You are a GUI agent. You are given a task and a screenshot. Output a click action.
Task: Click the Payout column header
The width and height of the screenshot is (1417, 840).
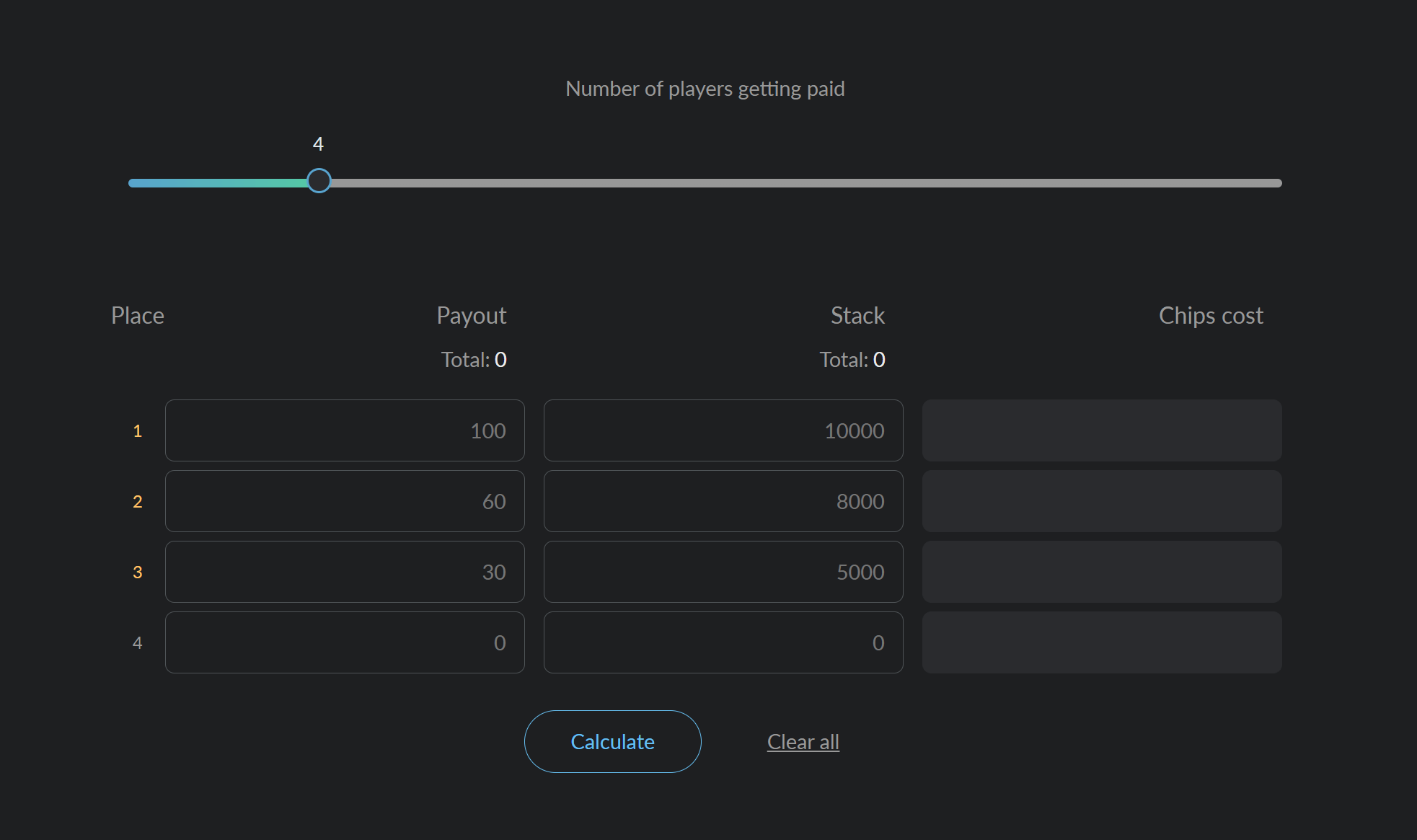472,315
